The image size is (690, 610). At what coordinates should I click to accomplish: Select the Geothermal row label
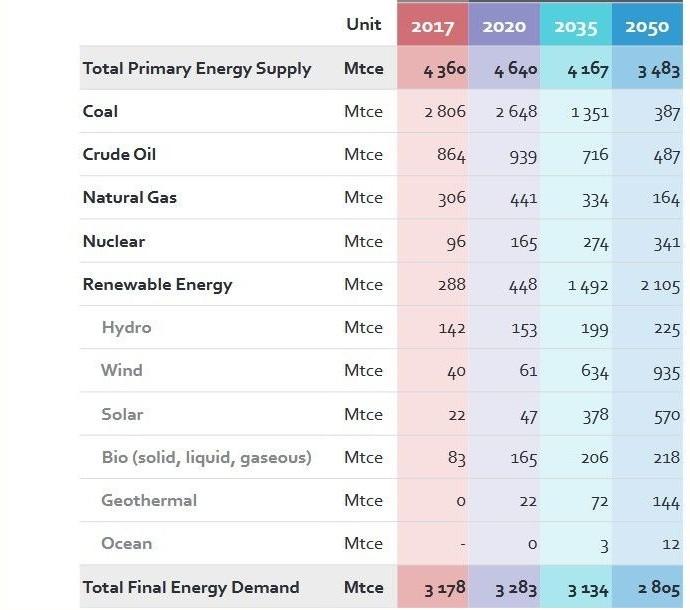[x=149, y=500]
